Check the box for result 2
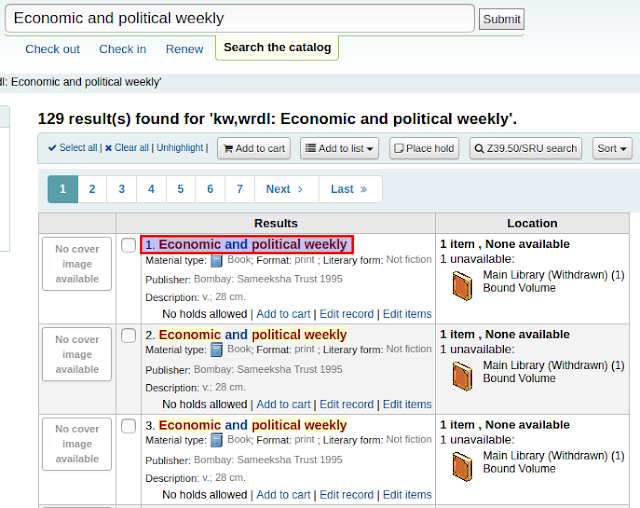 (129, 336)
